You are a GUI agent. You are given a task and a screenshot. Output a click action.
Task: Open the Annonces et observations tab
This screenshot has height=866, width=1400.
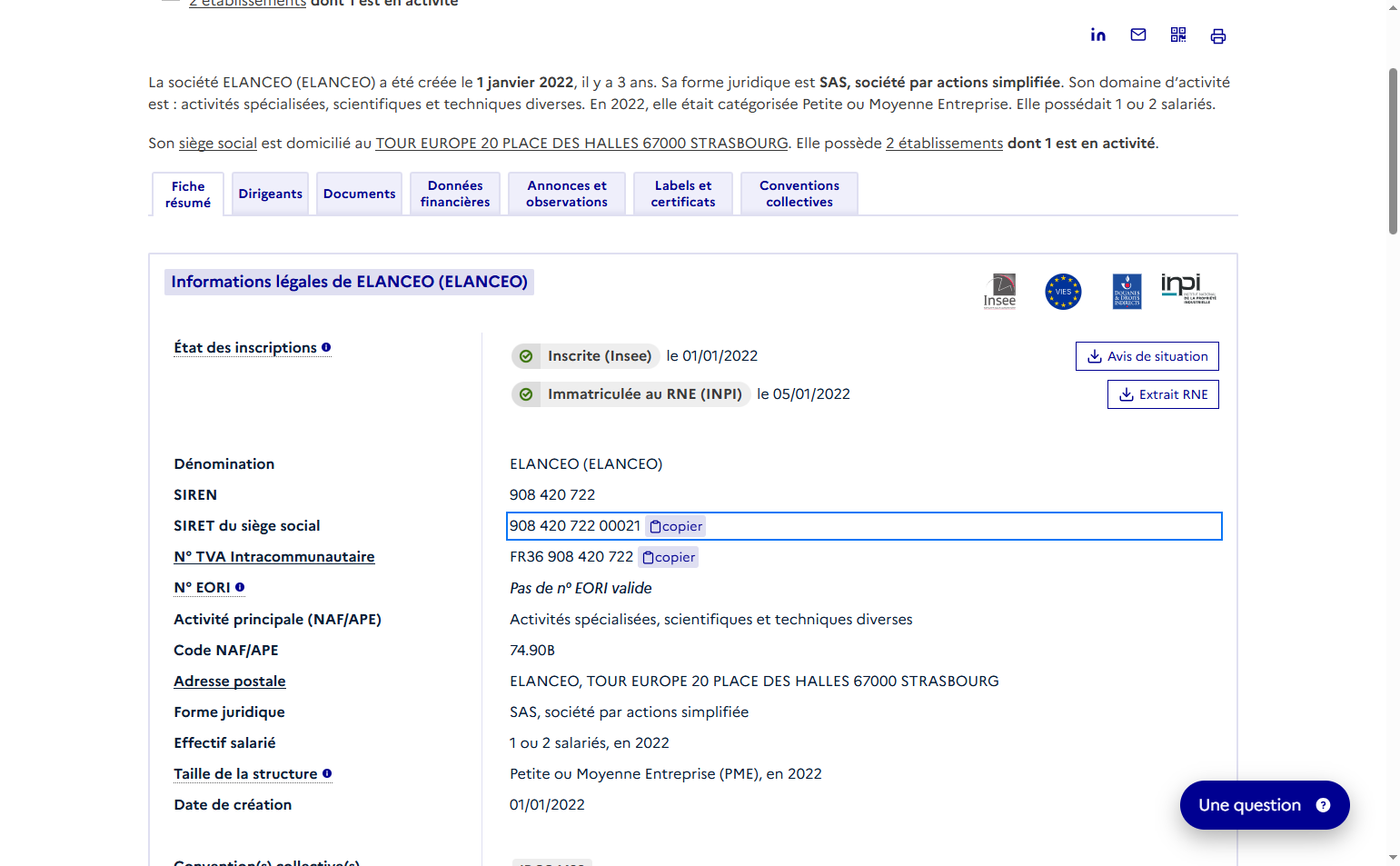pos(567,194)
